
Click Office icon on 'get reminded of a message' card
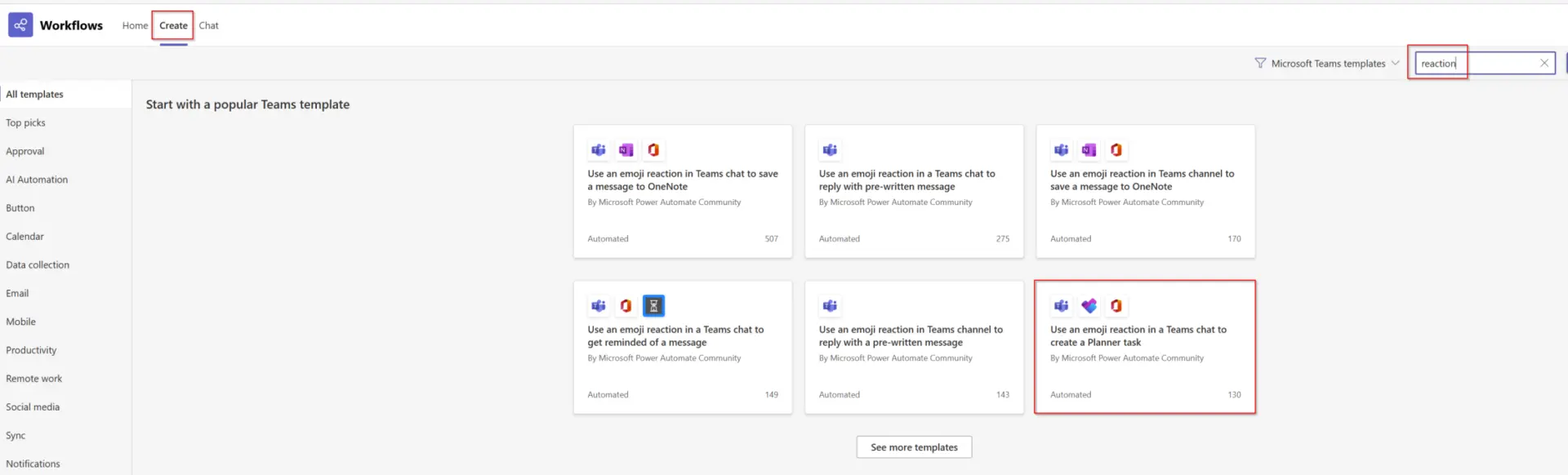point(626,305)
